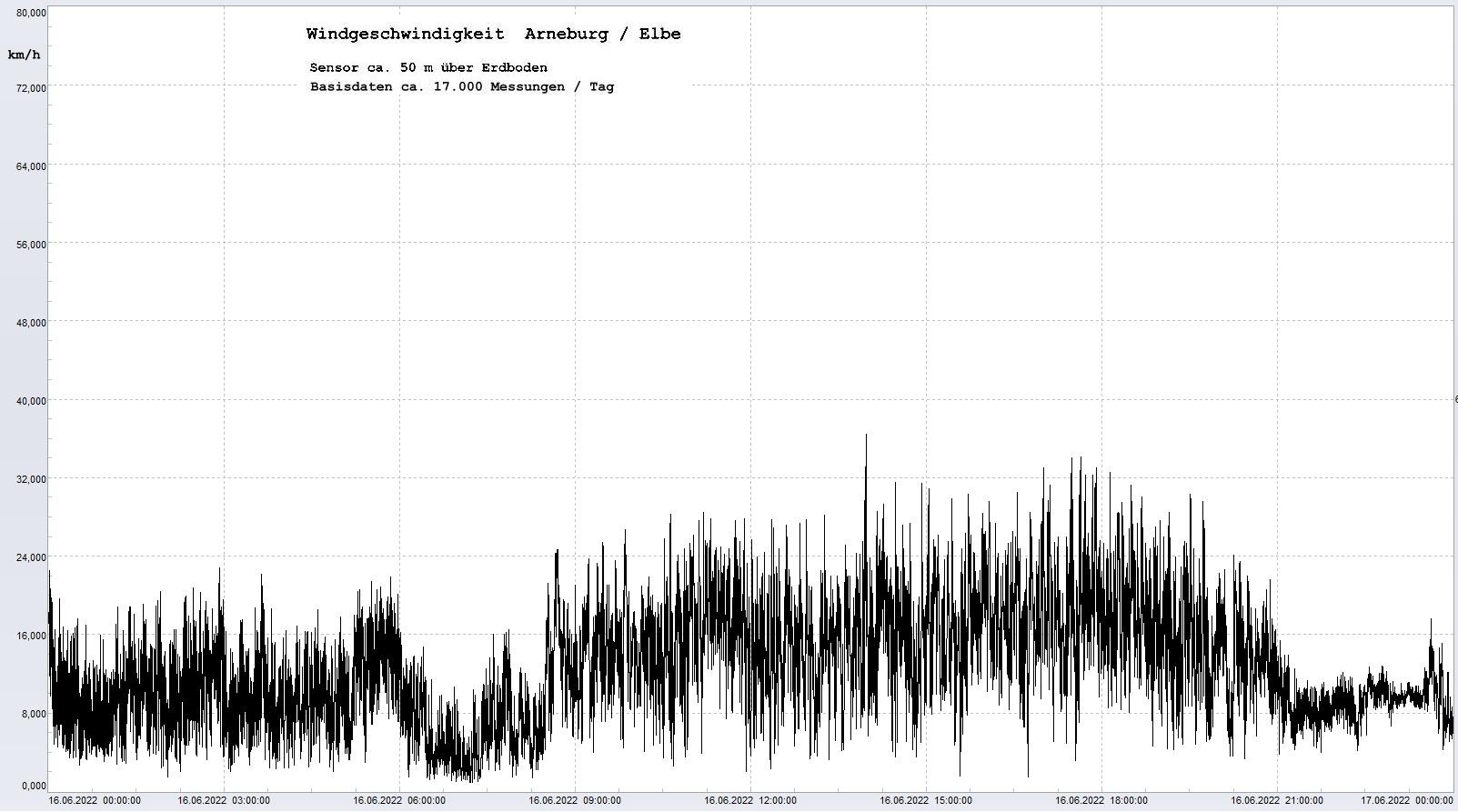Viewport: 1458px width, 812px height.
Task: Click the highest wind speed peak spike
Action: click(x=866, y=436)
